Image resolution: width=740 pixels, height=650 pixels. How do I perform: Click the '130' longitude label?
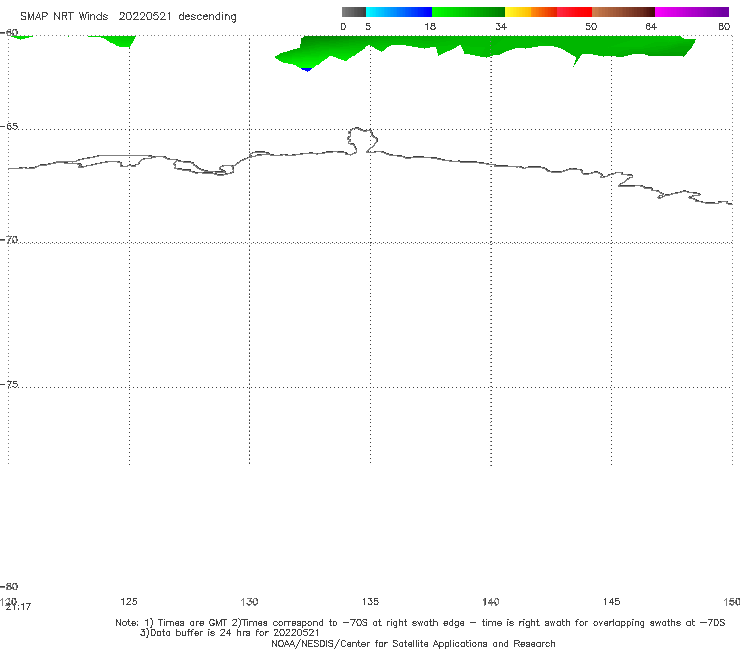(249, 601)
